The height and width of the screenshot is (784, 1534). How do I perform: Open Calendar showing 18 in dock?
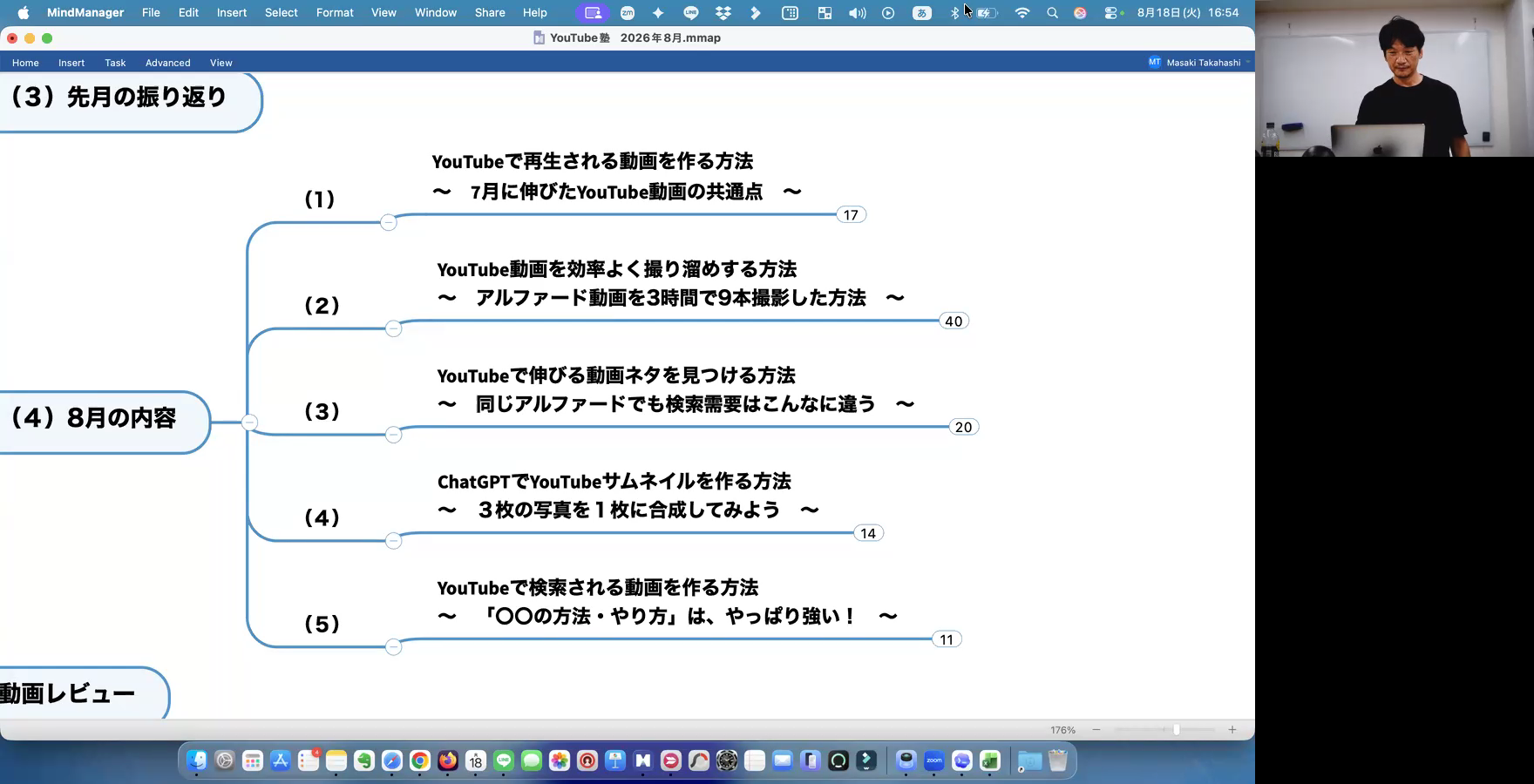click(x=476, y=760)
